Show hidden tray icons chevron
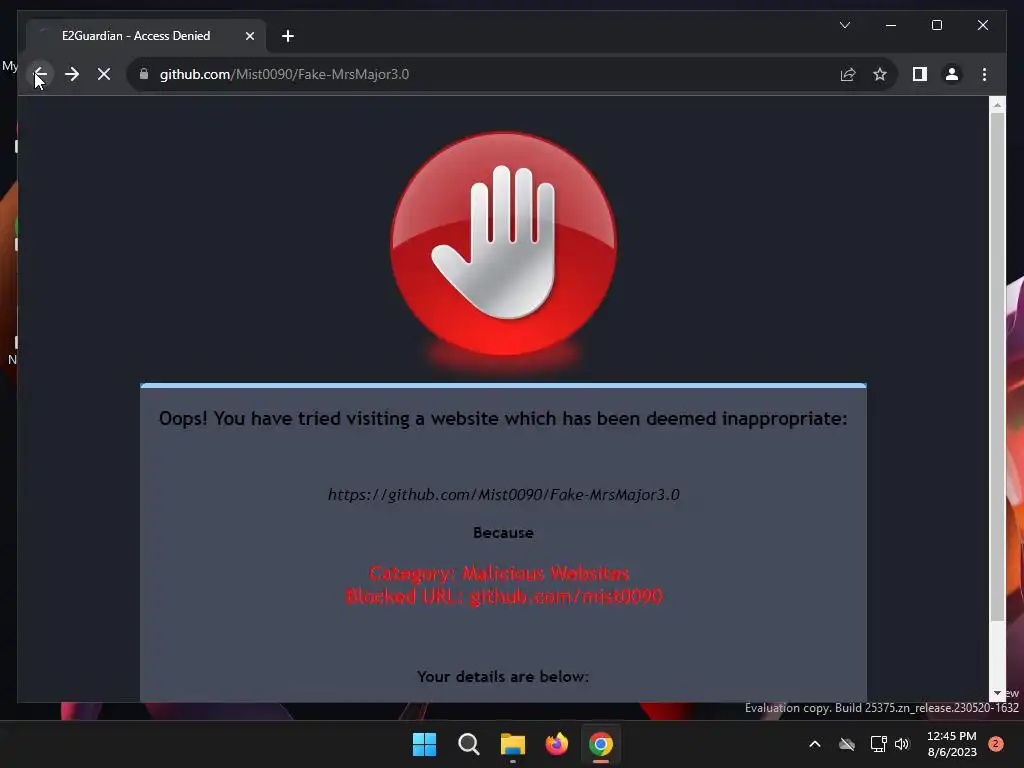1024x768 pixels. pos(815,744)
